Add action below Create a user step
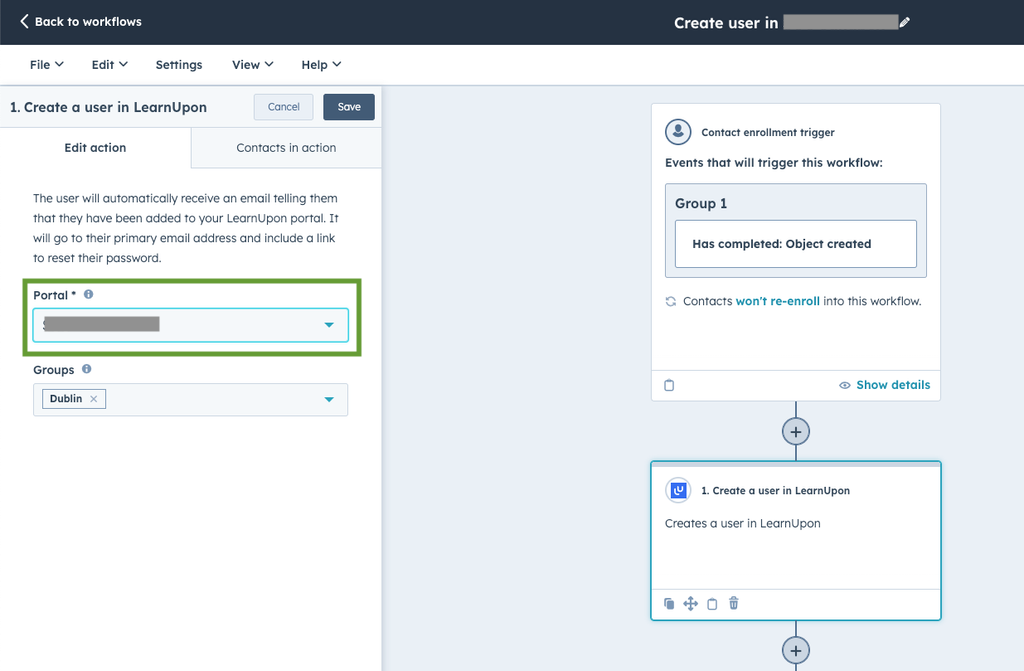 795,650
